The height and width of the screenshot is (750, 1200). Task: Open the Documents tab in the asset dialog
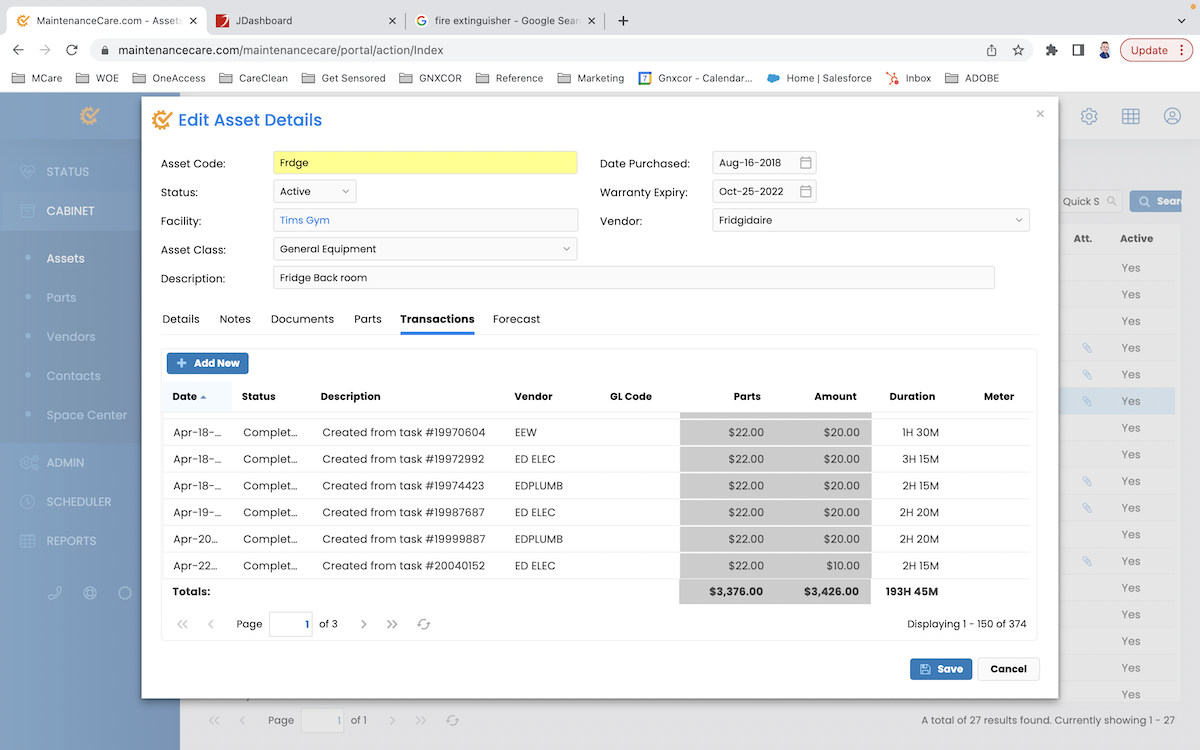click(x=302, y=319)
